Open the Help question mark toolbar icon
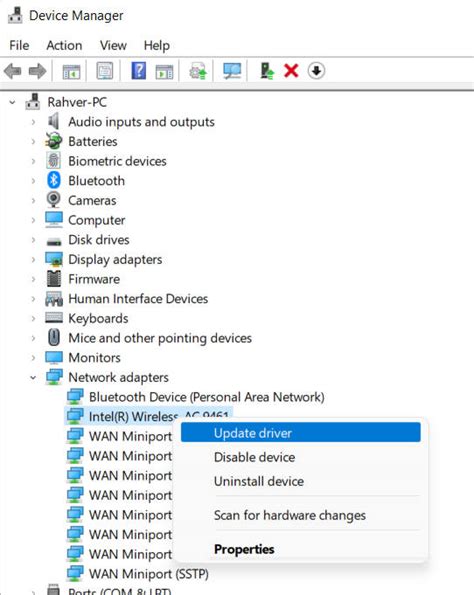This screenshot has height=595, width=474. tap(139, 71)
